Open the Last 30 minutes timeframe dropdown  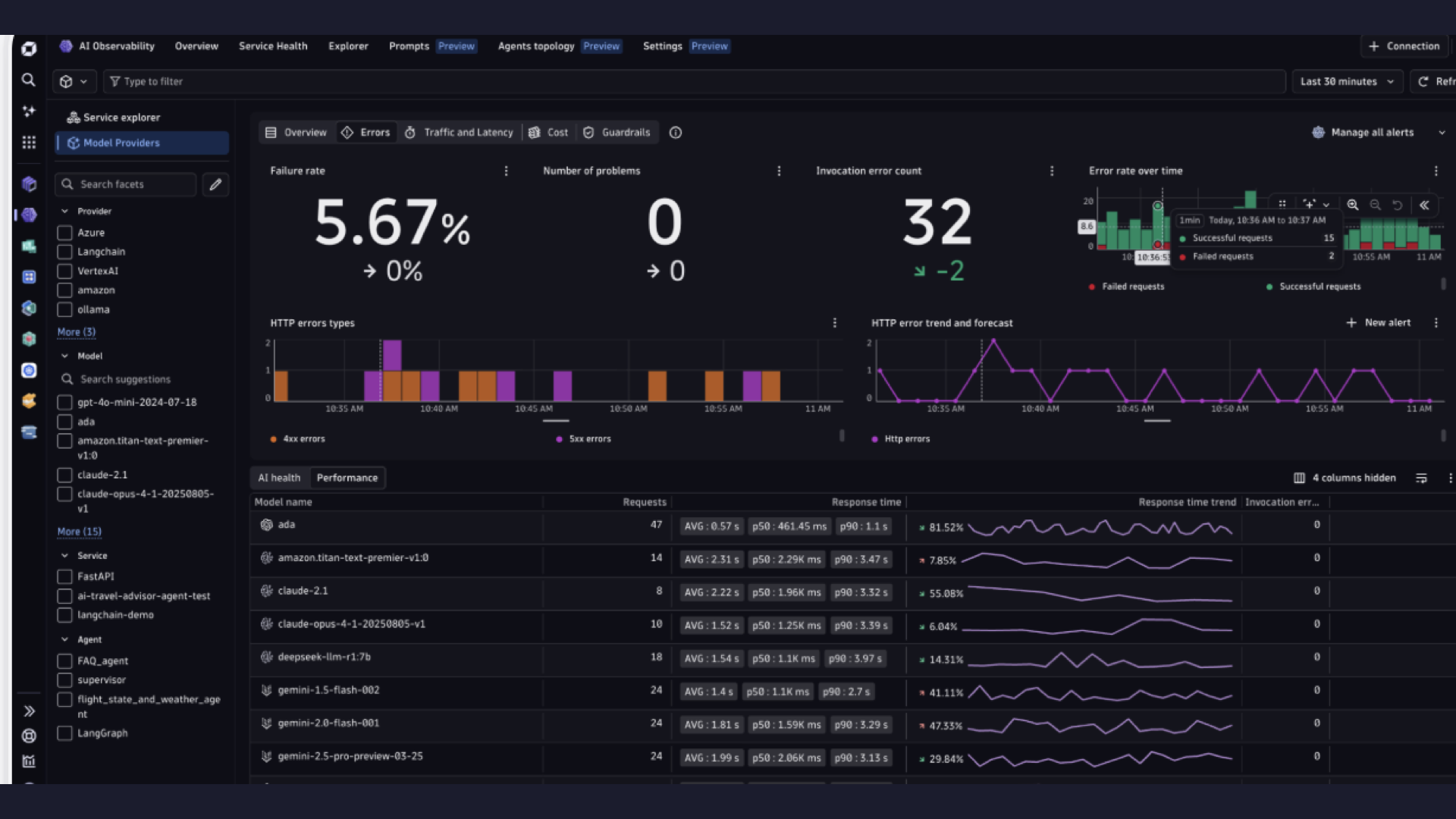coord(1347,82)
